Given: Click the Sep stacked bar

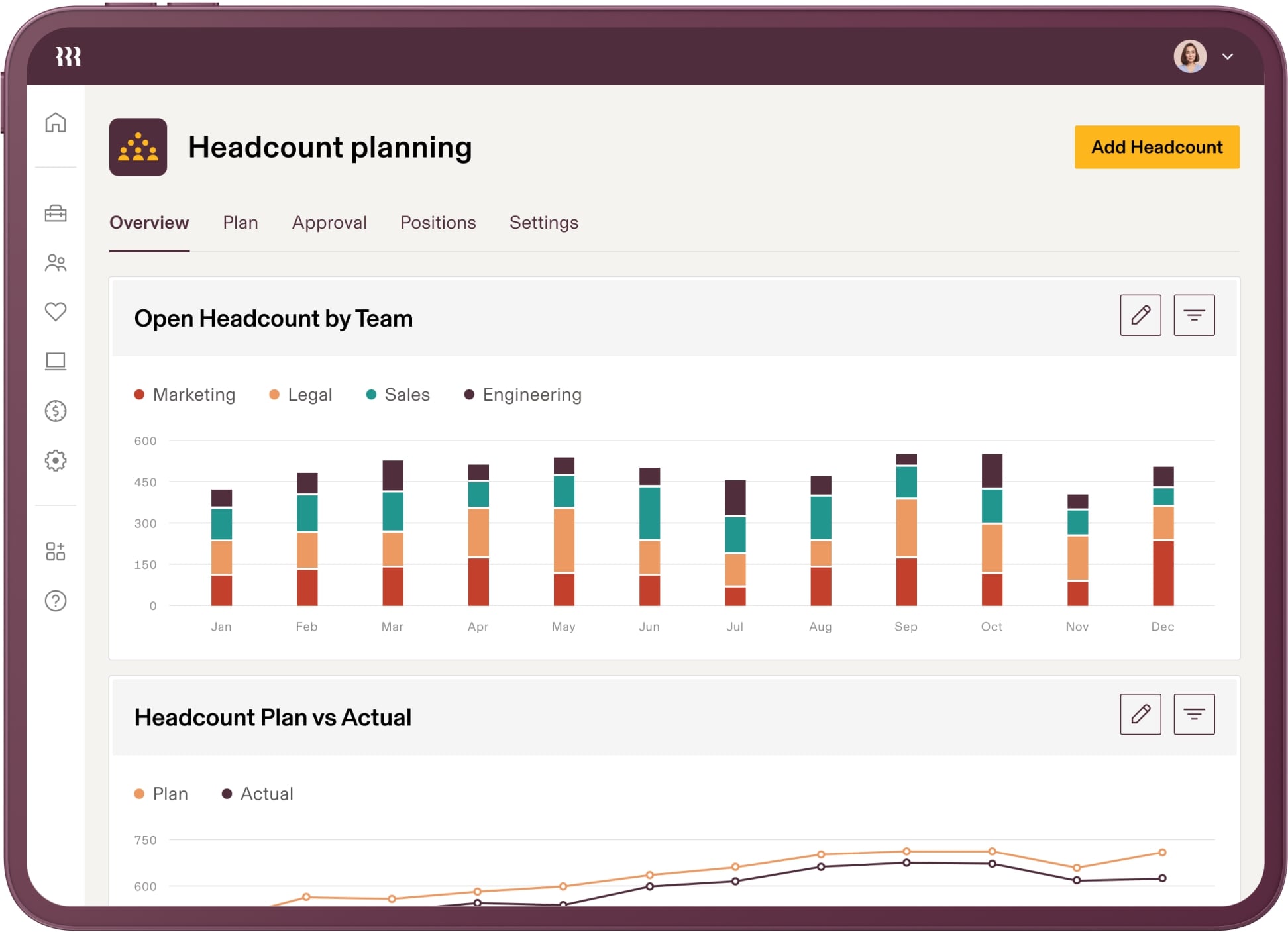Looking at the screenshot, I should click(x=906, y=530).
